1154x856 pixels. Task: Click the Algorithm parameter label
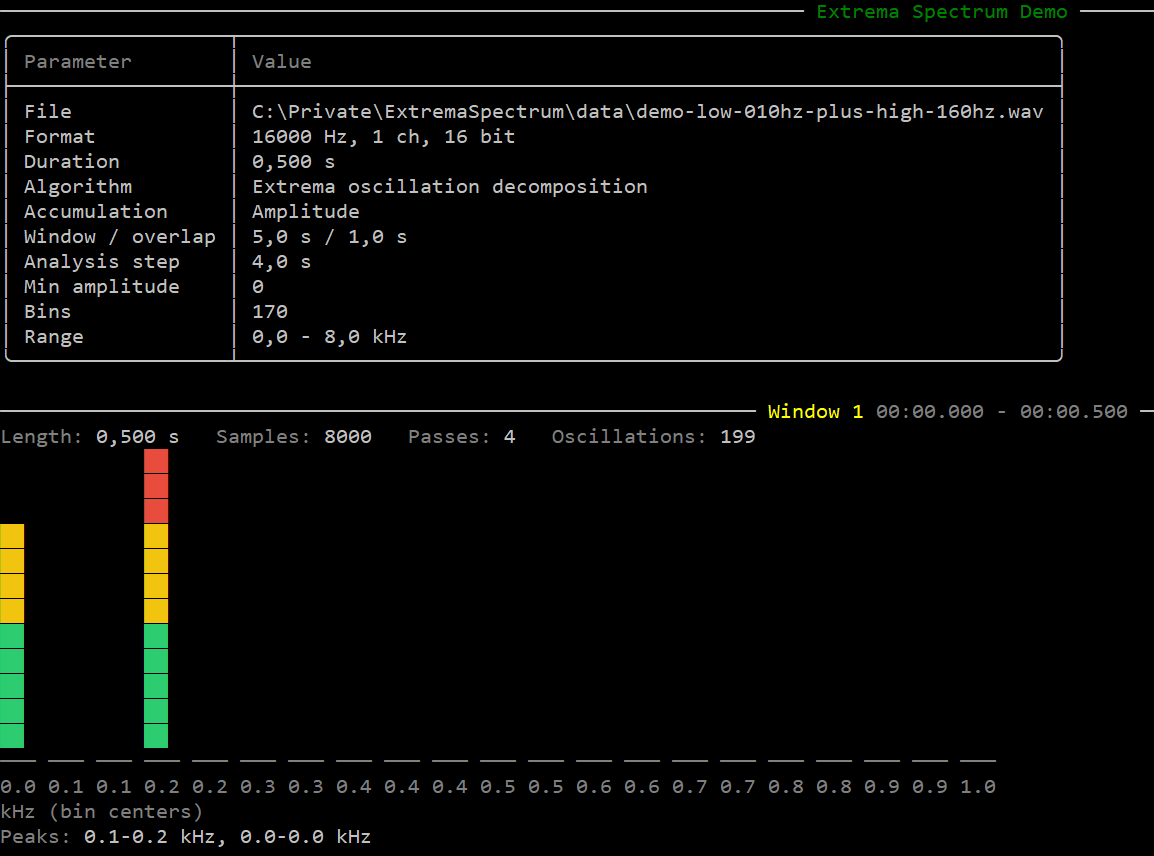pos(78,187)
